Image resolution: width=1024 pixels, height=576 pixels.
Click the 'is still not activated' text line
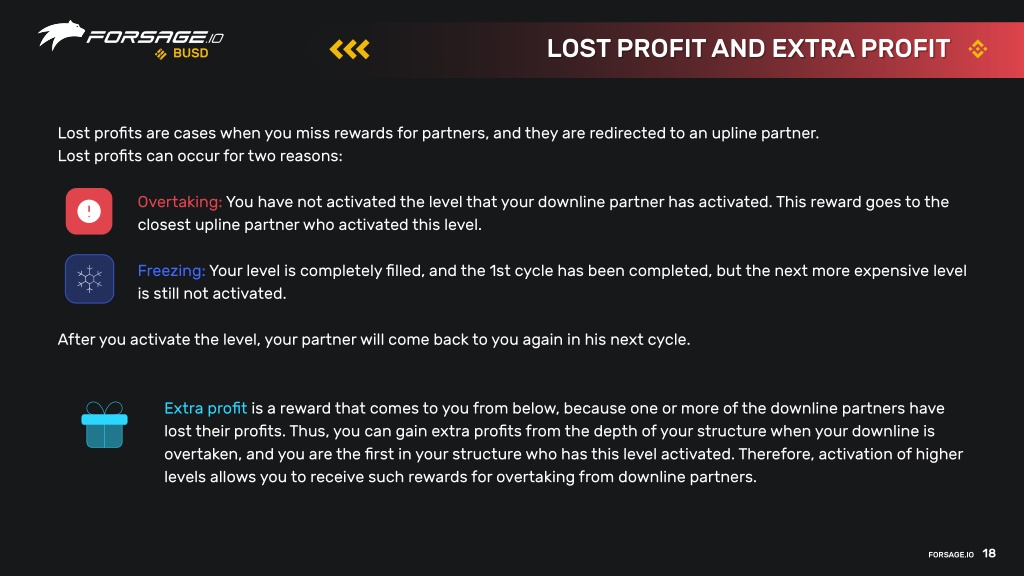(212, 293)
